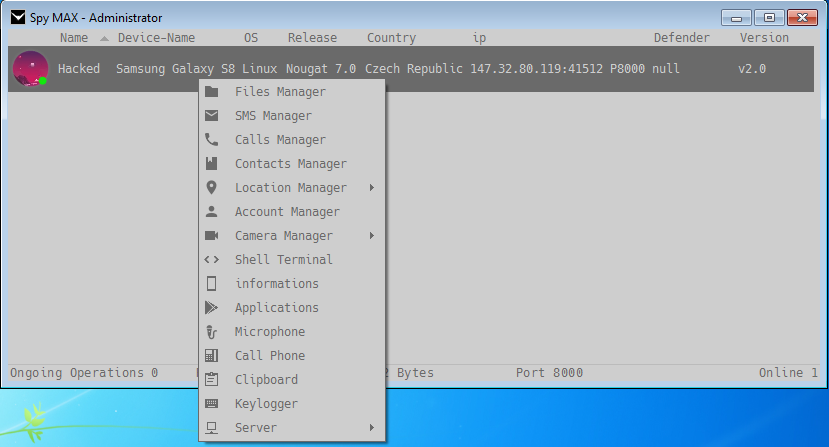Click 'Port 8000' in status bar
The width and height of the screenshot is (829, 447).
coord(549,373)
